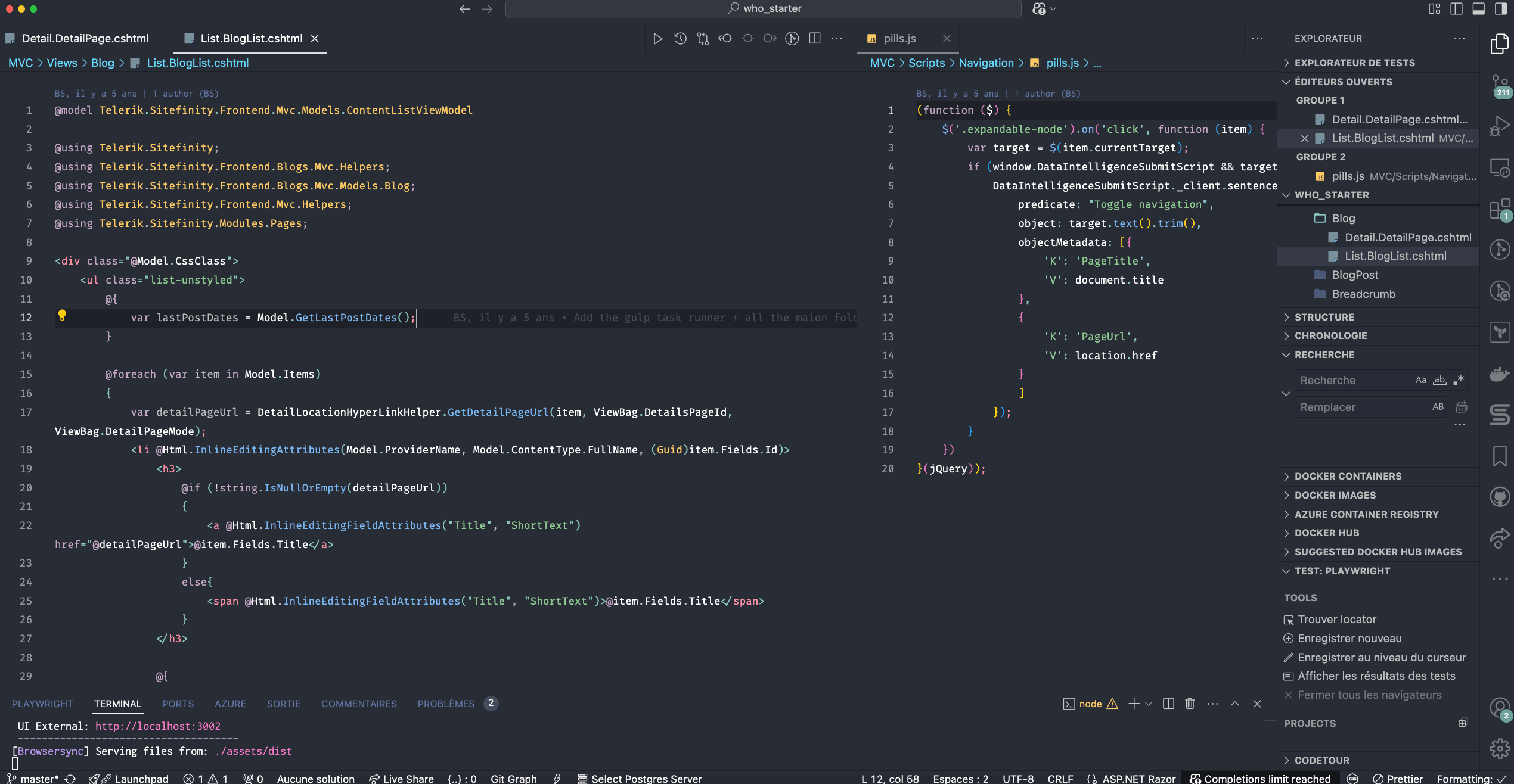1514x784 pixels.
Task: Open the GitHub view in activity bar
Action: (1499, 497)
